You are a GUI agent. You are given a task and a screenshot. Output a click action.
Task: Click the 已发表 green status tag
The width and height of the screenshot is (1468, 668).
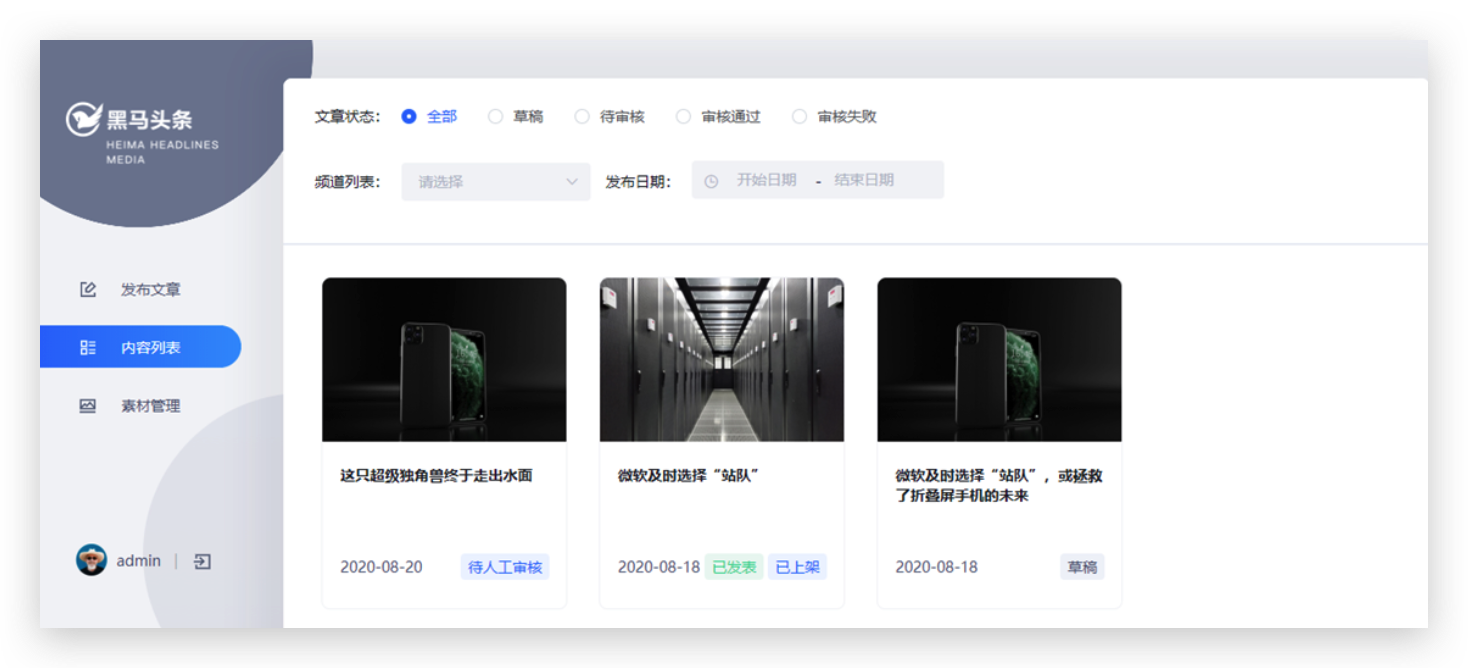[734, 567]
